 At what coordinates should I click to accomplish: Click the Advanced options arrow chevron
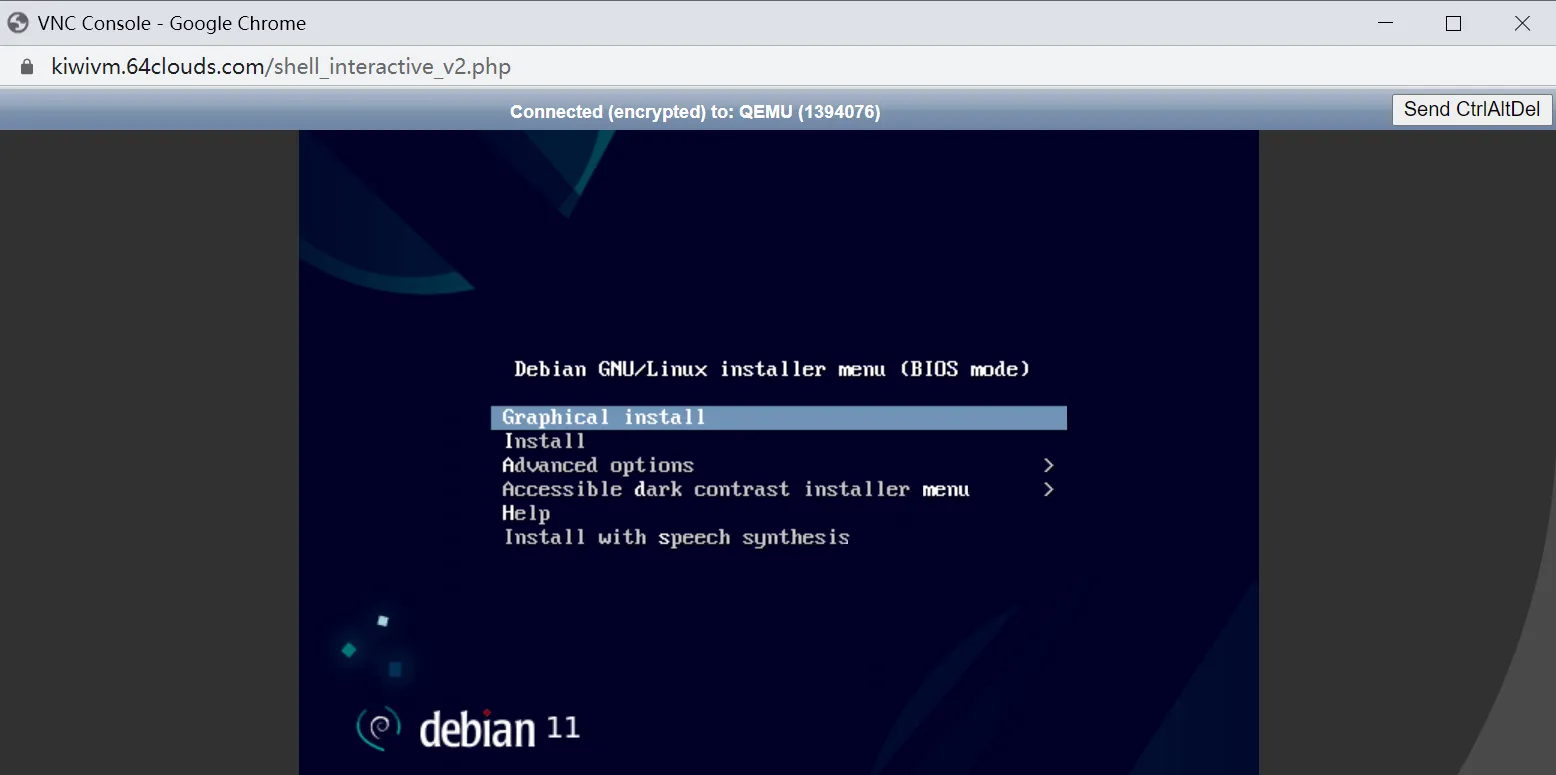(1048, 465)
